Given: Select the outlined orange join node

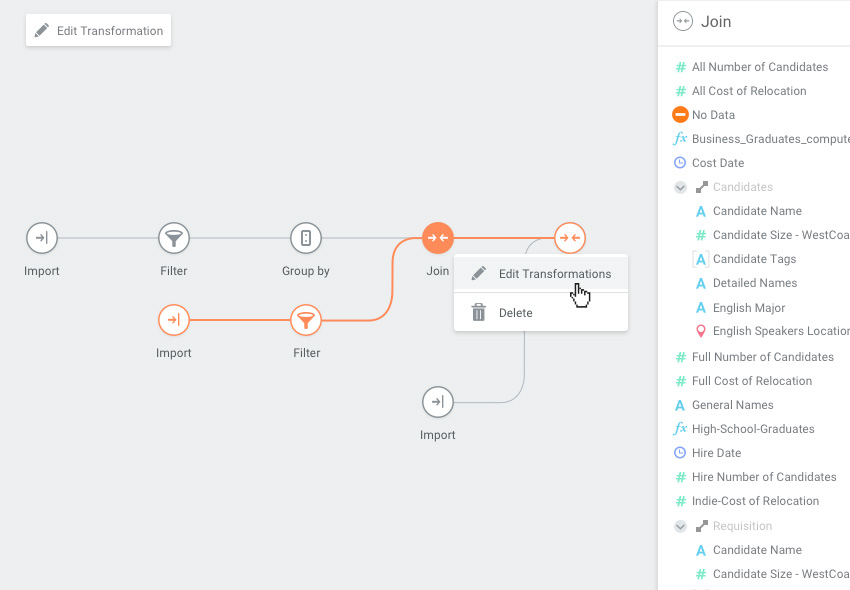Looking at the screenshot, I should coord(569,238).
